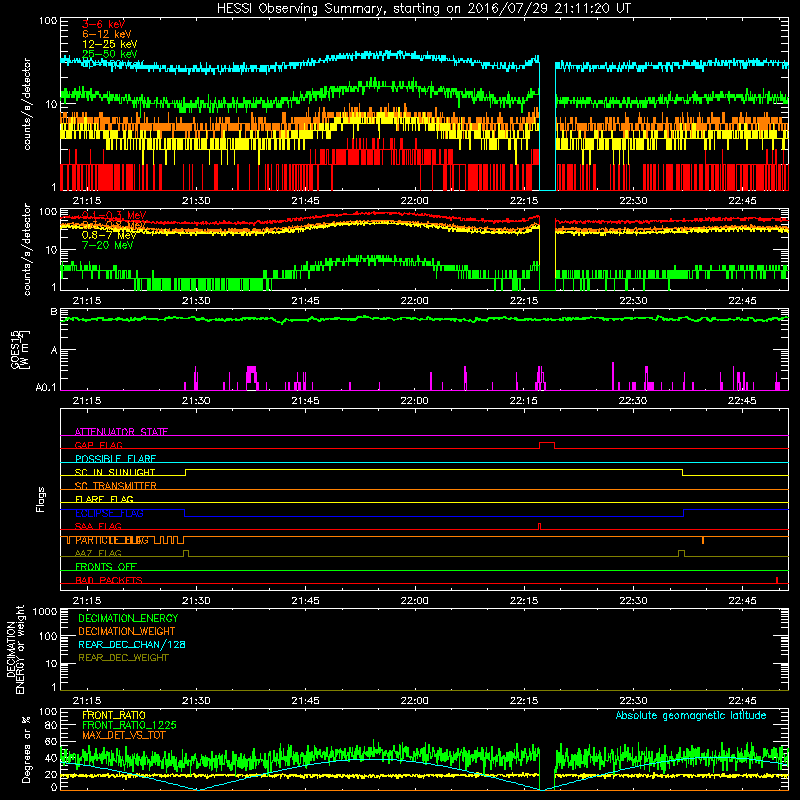The image size is (800, 800).
Task: Click the A47_FLAG label
Action: [x=98, y=553]
